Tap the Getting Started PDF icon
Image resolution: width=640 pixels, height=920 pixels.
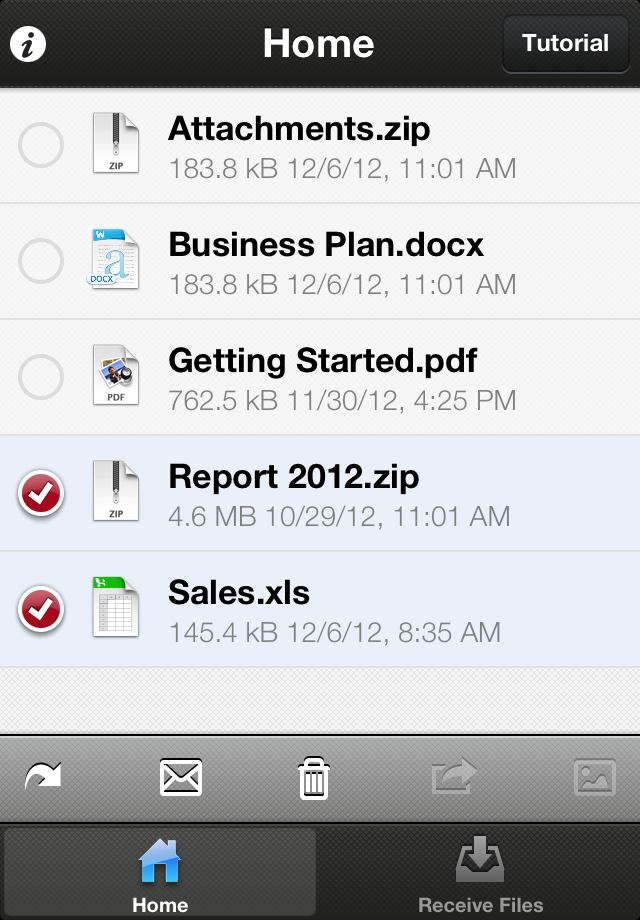click(x=116, y=375)
